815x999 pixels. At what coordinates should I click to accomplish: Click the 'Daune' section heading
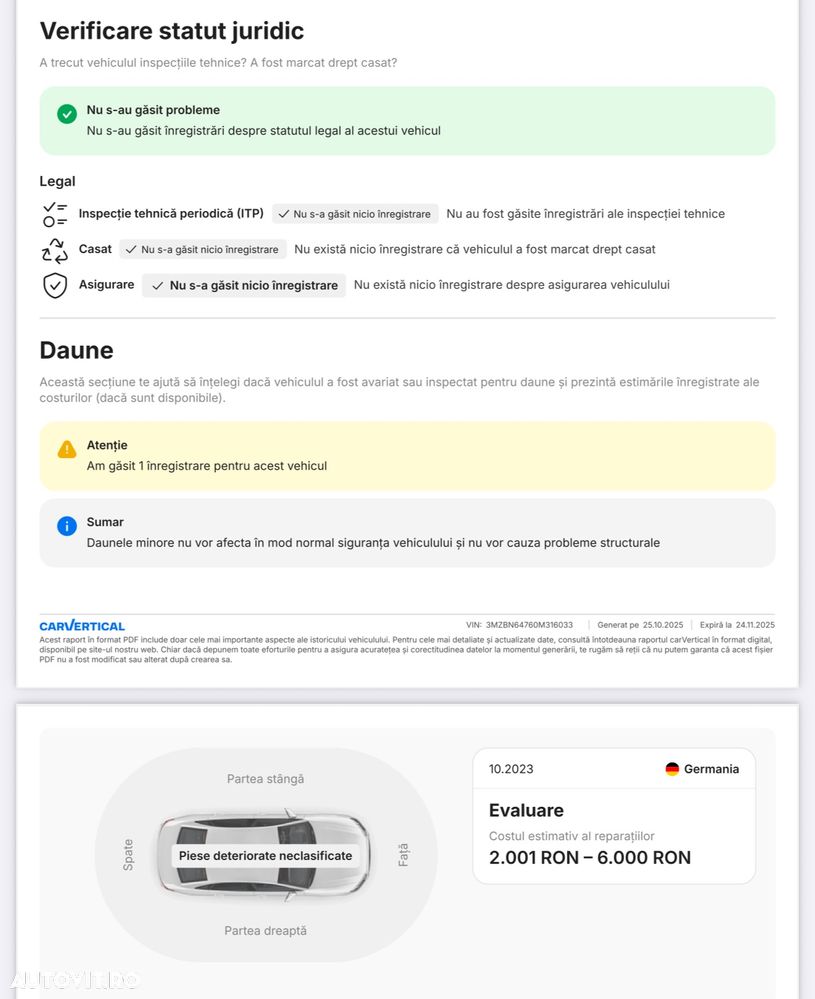pyautogui.click(x=76, y=350)
